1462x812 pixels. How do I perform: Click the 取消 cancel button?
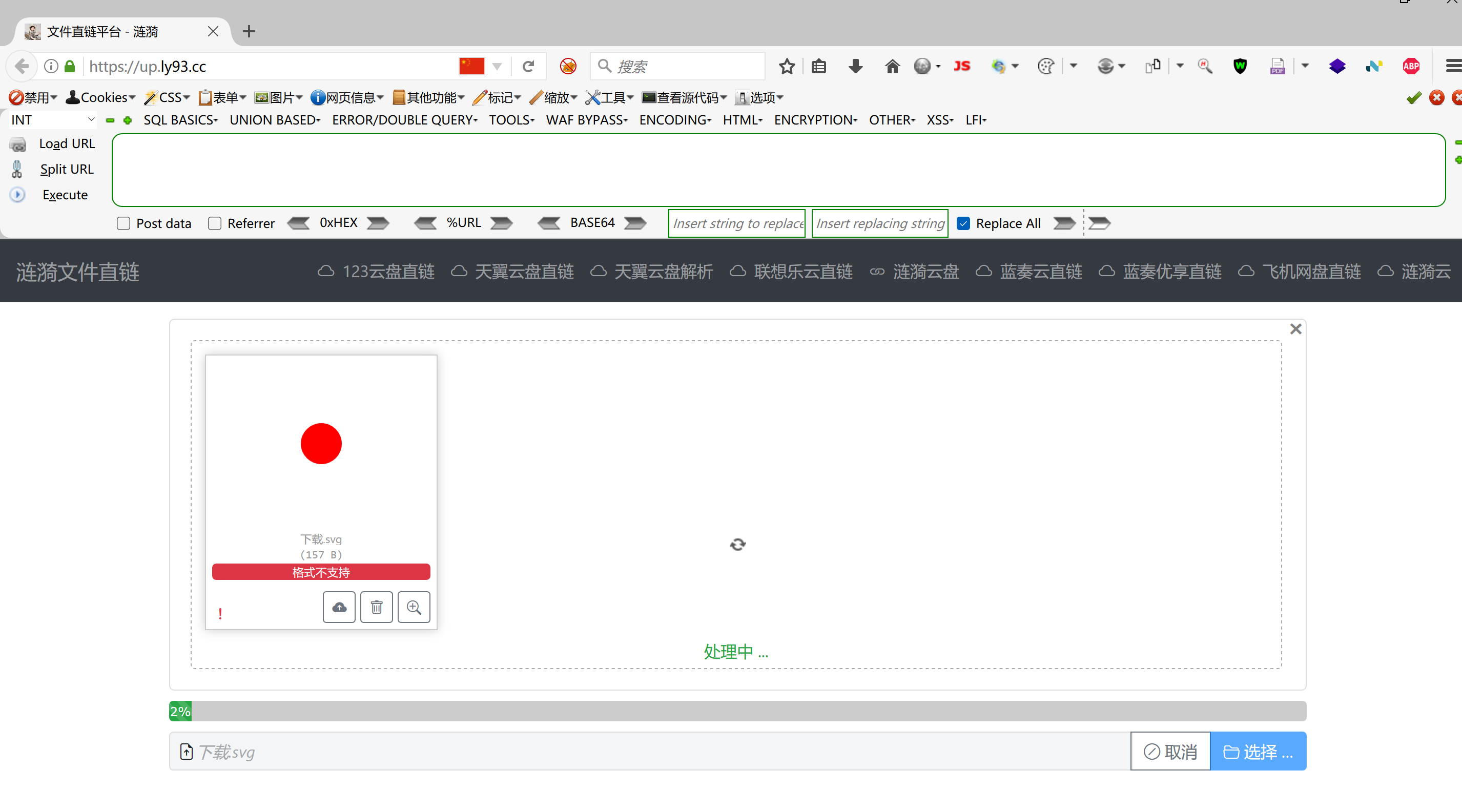tap(1170, 751)
